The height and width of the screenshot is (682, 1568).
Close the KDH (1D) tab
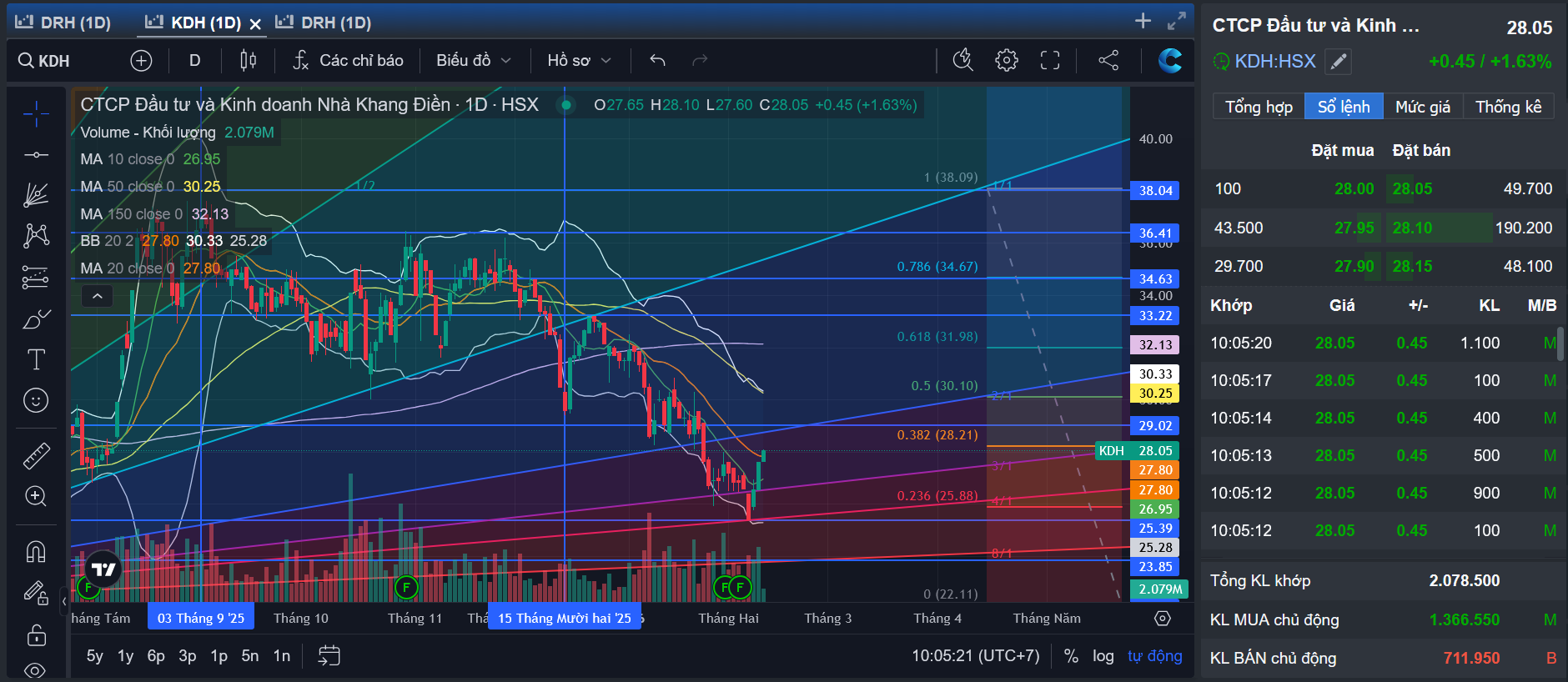[255, 24]
